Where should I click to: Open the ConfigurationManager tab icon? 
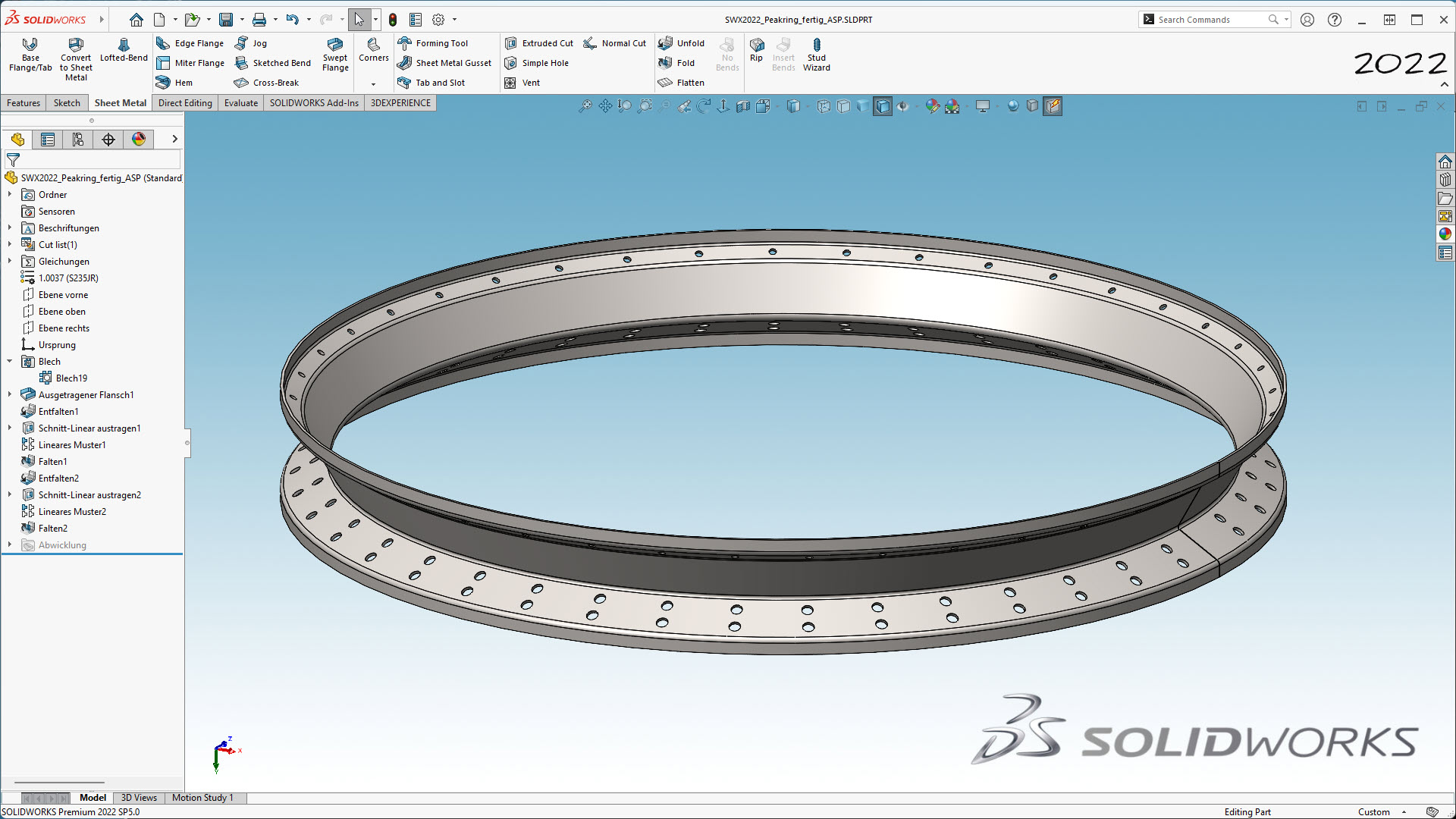[78, 140]
